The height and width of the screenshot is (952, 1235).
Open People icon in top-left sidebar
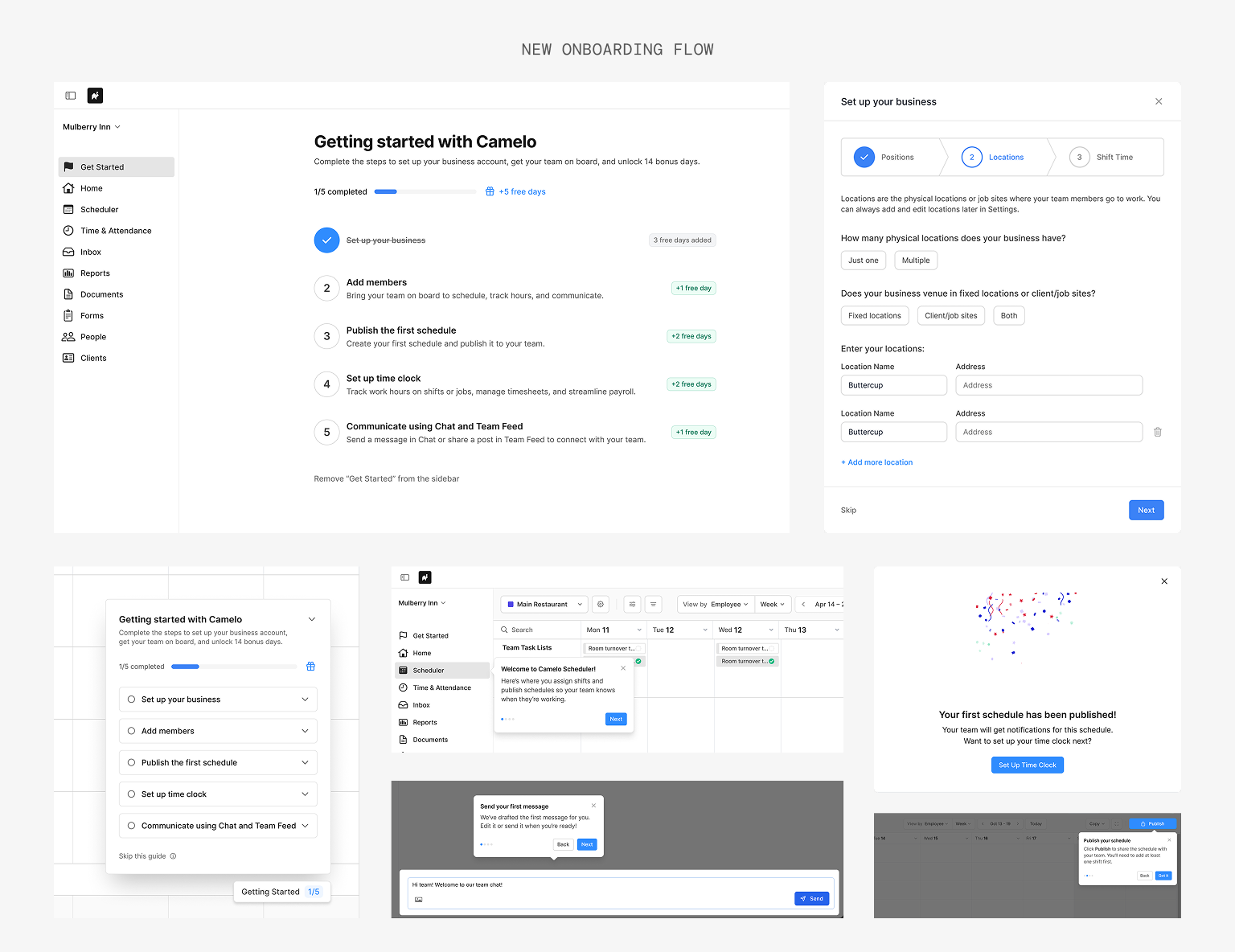coord(68,337)
